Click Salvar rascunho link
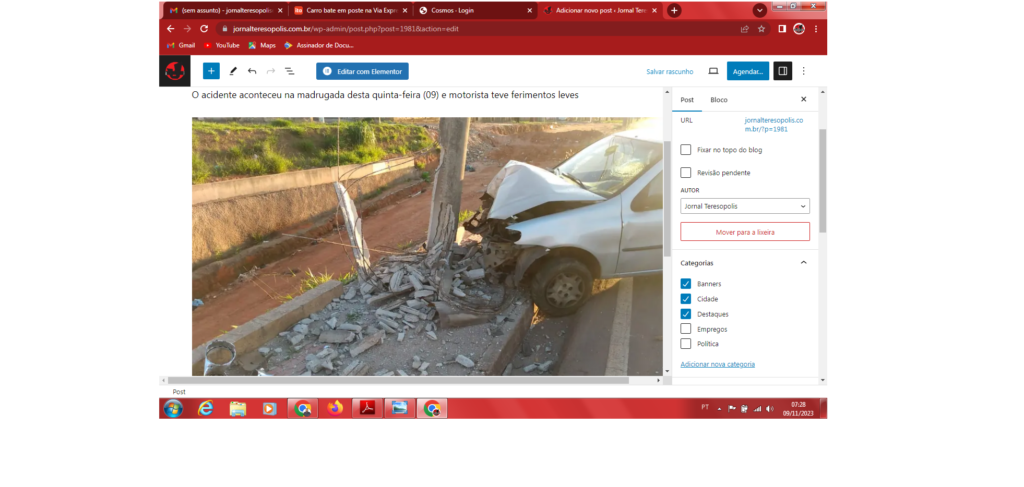The width and height of the screenshot is (1024, 487). point(669,72)
